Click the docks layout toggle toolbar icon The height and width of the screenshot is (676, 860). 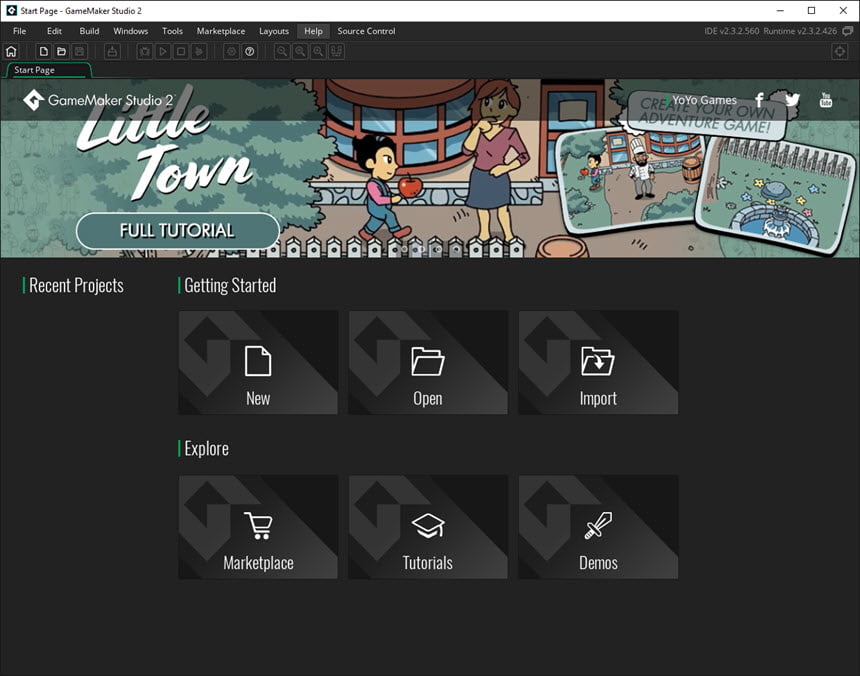pos(336,52)
